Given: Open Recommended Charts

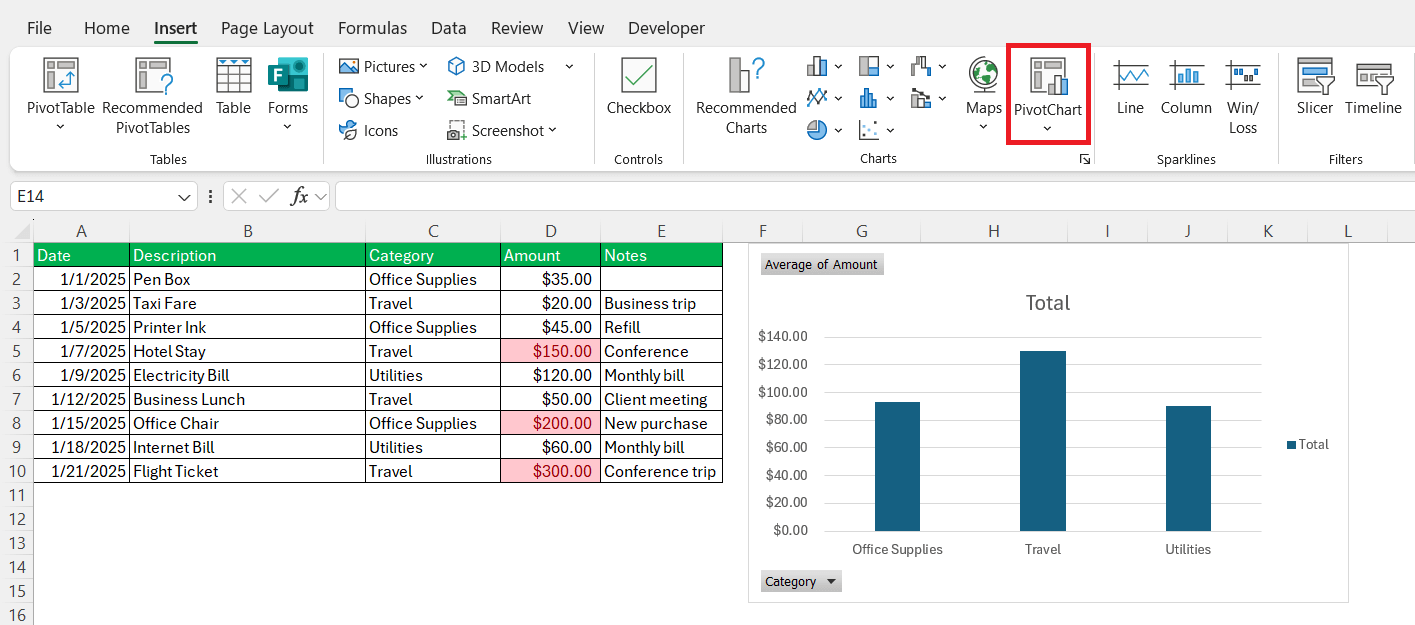Looking at the screenshot, I should point(746,96).
